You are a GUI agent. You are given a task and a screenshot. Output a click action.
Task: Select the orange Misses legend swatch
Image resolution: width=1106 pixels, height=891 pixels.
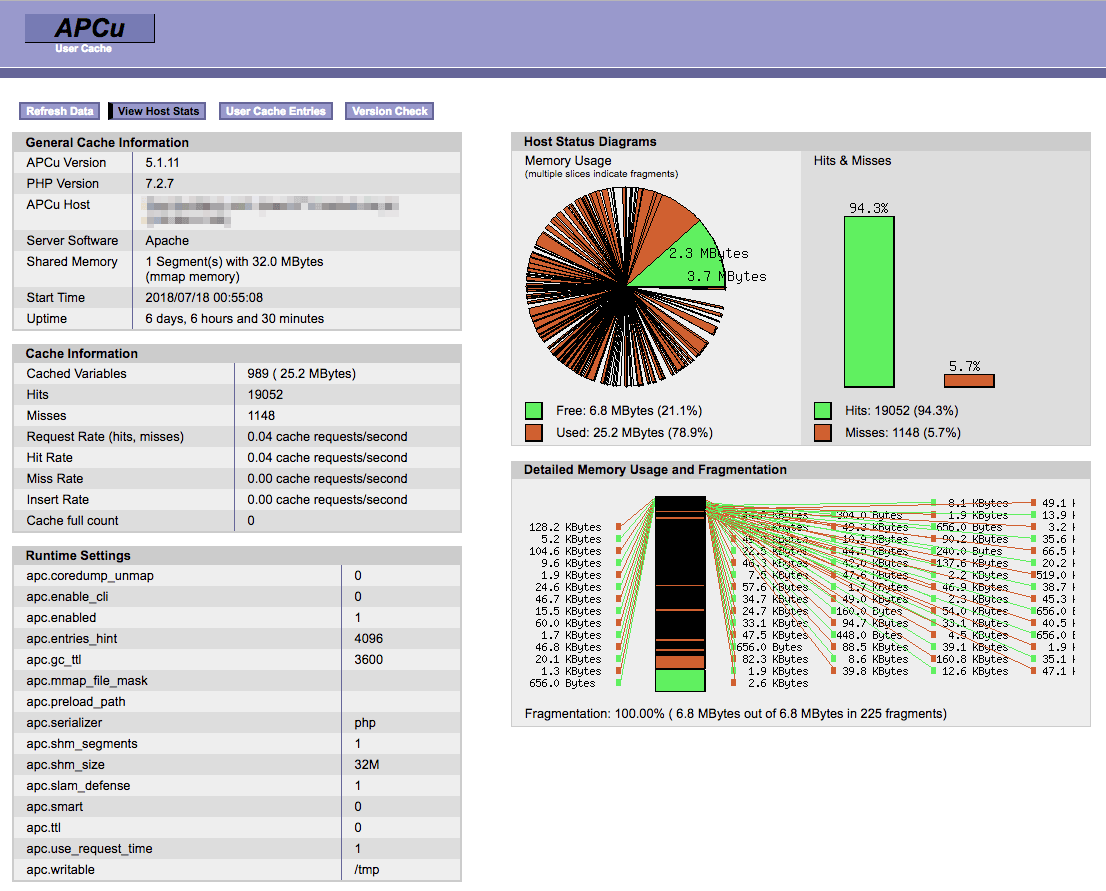click(823, 433)
